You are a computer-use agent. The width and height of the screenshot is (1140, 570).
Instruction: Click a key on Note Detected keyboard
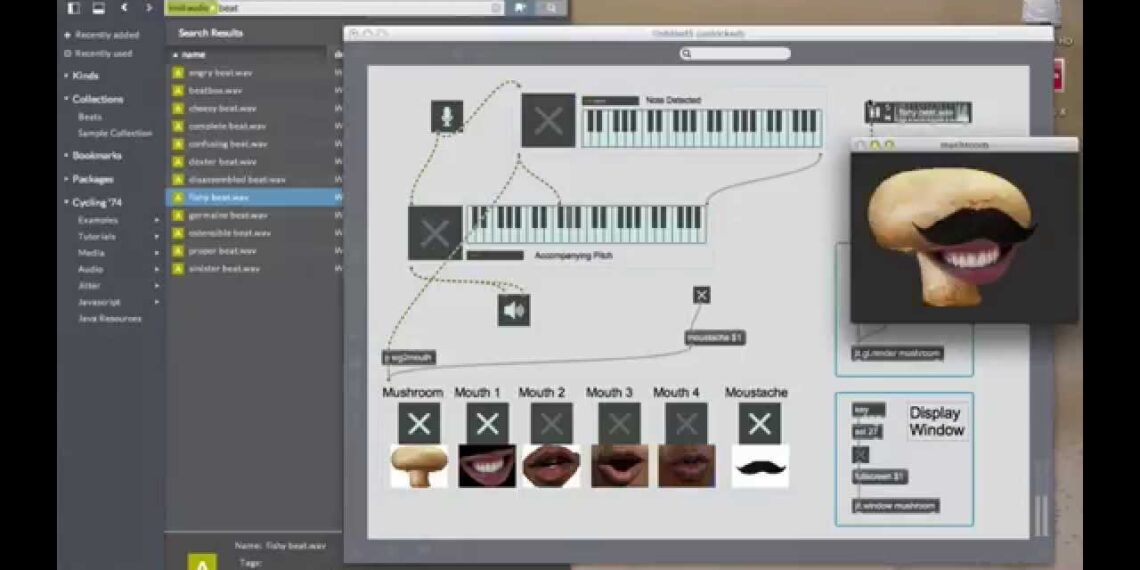pos(700,128)
